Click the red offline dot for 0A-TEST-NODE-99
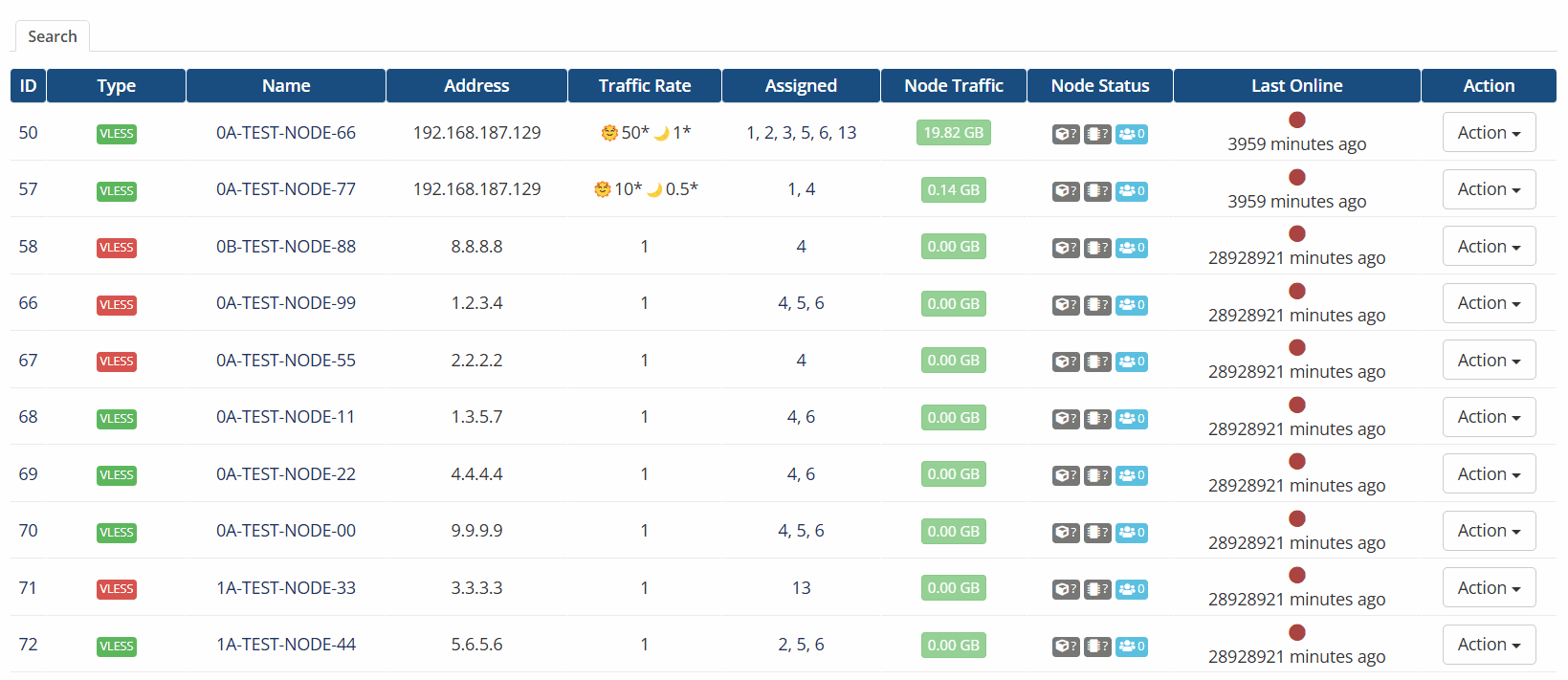Screen dimensions: 1568x680 click(x=1297, y=291)
